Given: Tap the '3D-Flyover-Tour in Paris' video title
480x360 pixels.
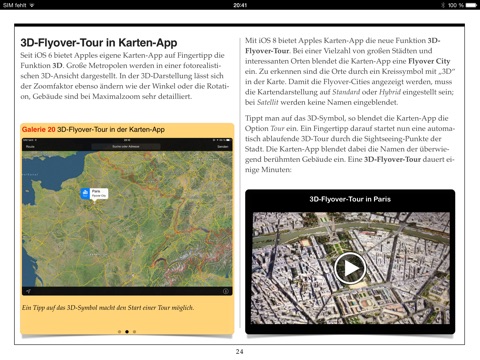Looking at the screenshot, I should [x=350, y=199].
